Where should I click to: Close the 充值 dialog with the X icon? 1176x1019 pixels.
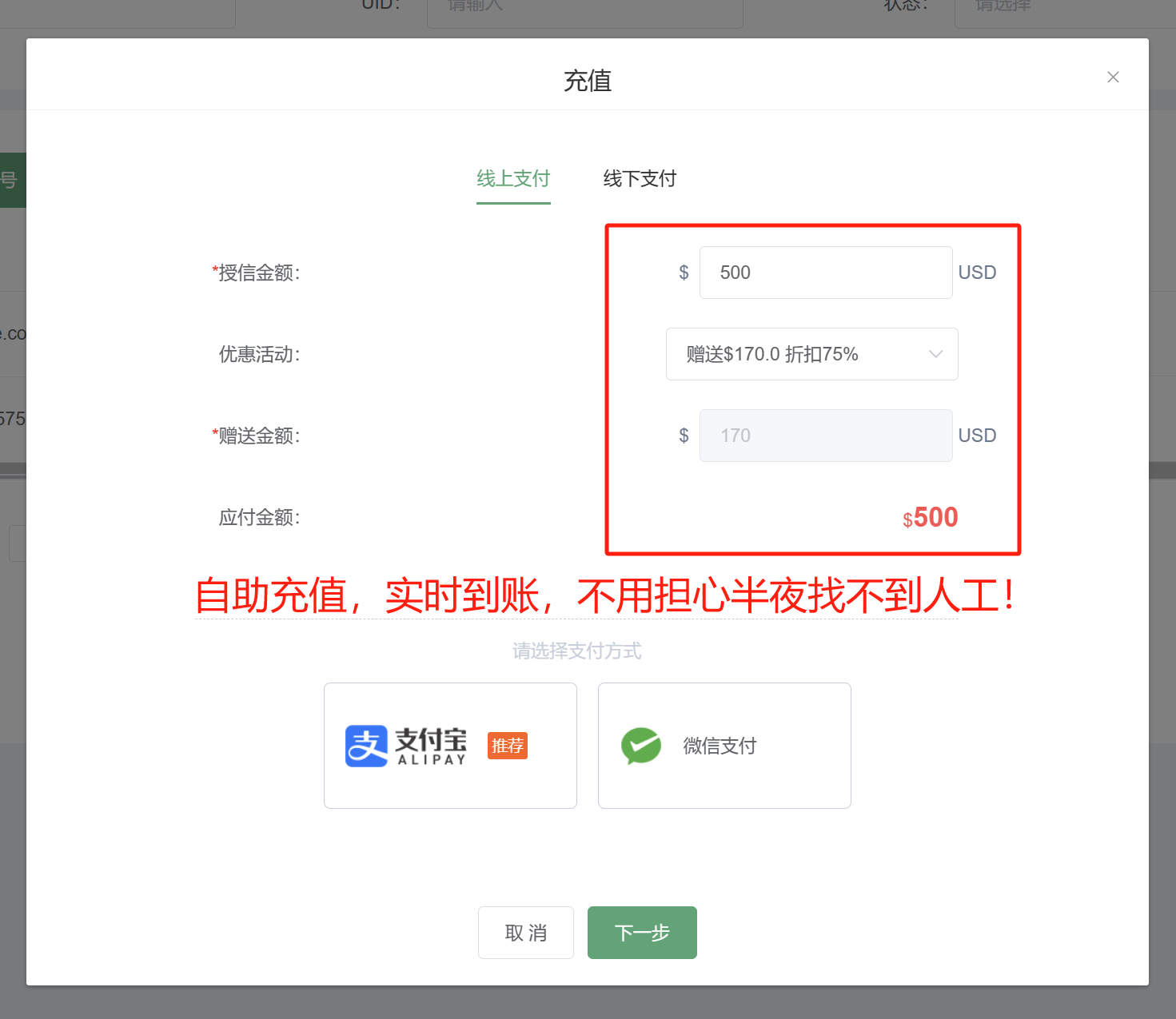pos(1112,77)
